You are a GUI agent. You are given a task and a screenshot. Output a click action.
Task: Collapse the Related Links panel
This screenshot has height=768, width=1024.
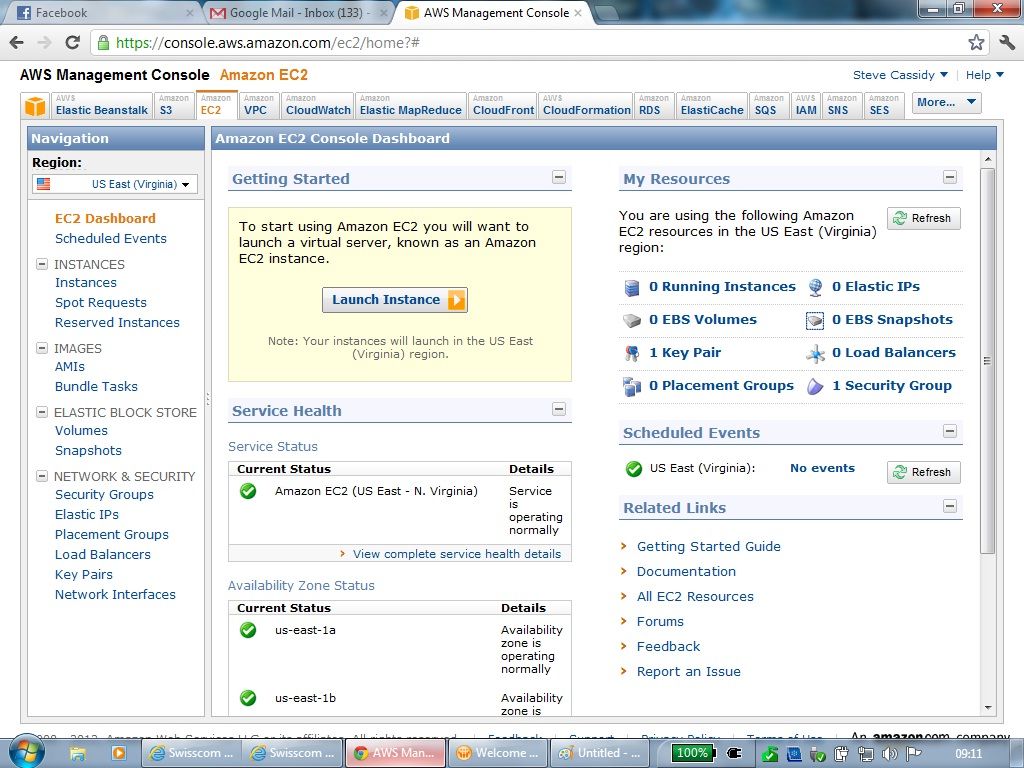coord(950,506)
